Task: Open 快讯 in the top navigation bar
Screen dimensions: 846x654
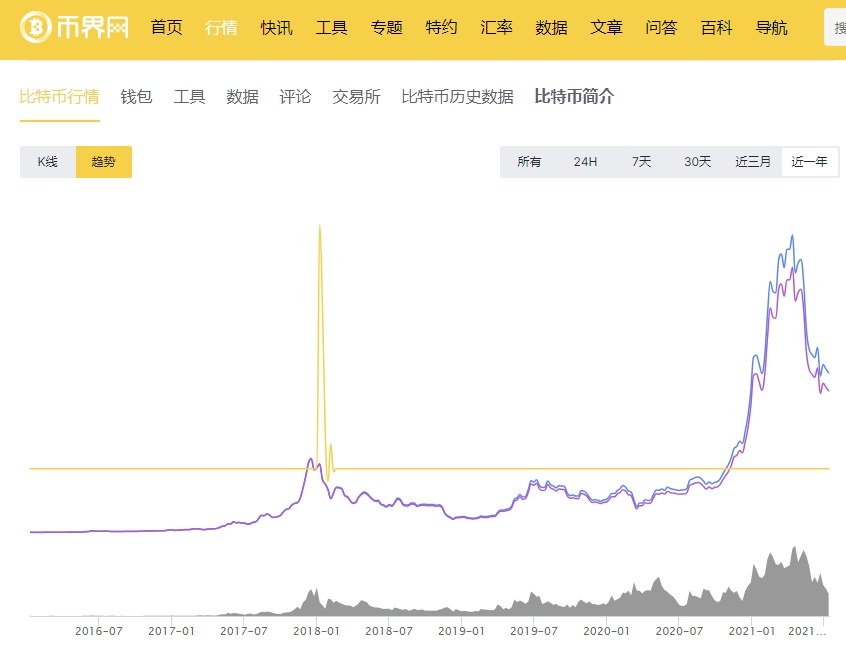Action: pos(276,27)
